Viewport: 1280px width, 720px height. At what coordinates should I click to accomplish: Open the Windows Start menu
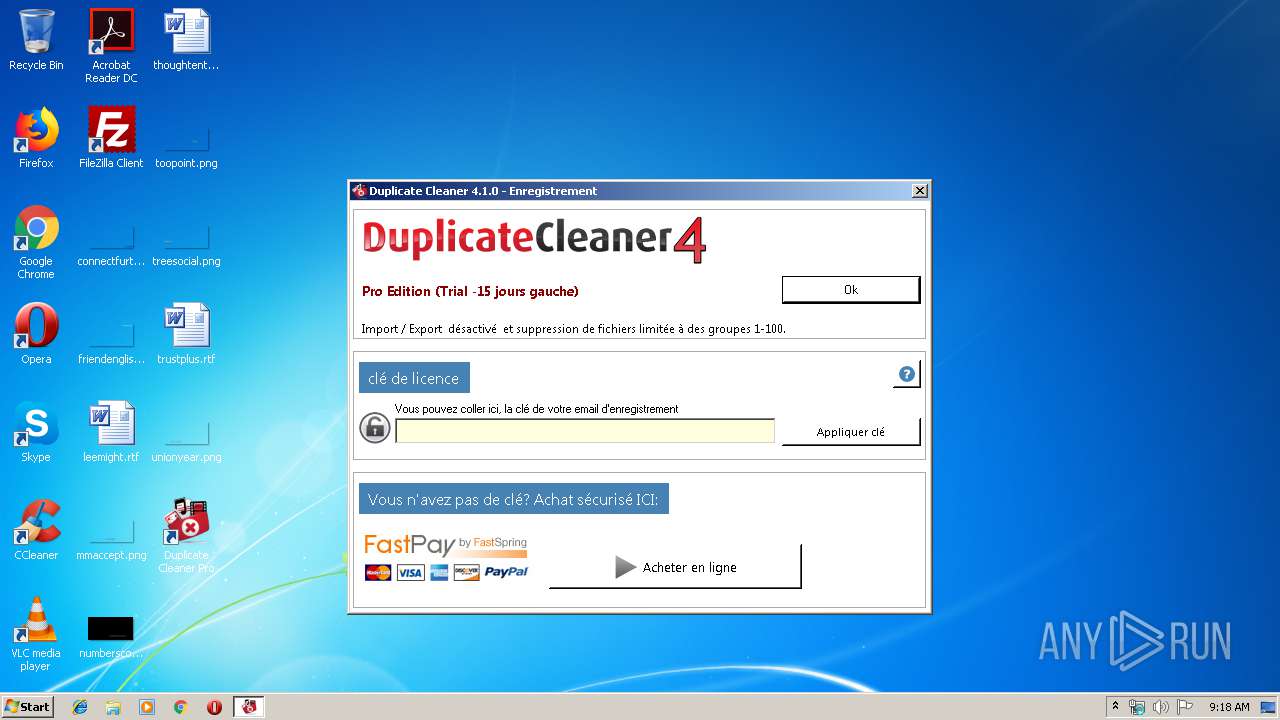coord(28,706)
